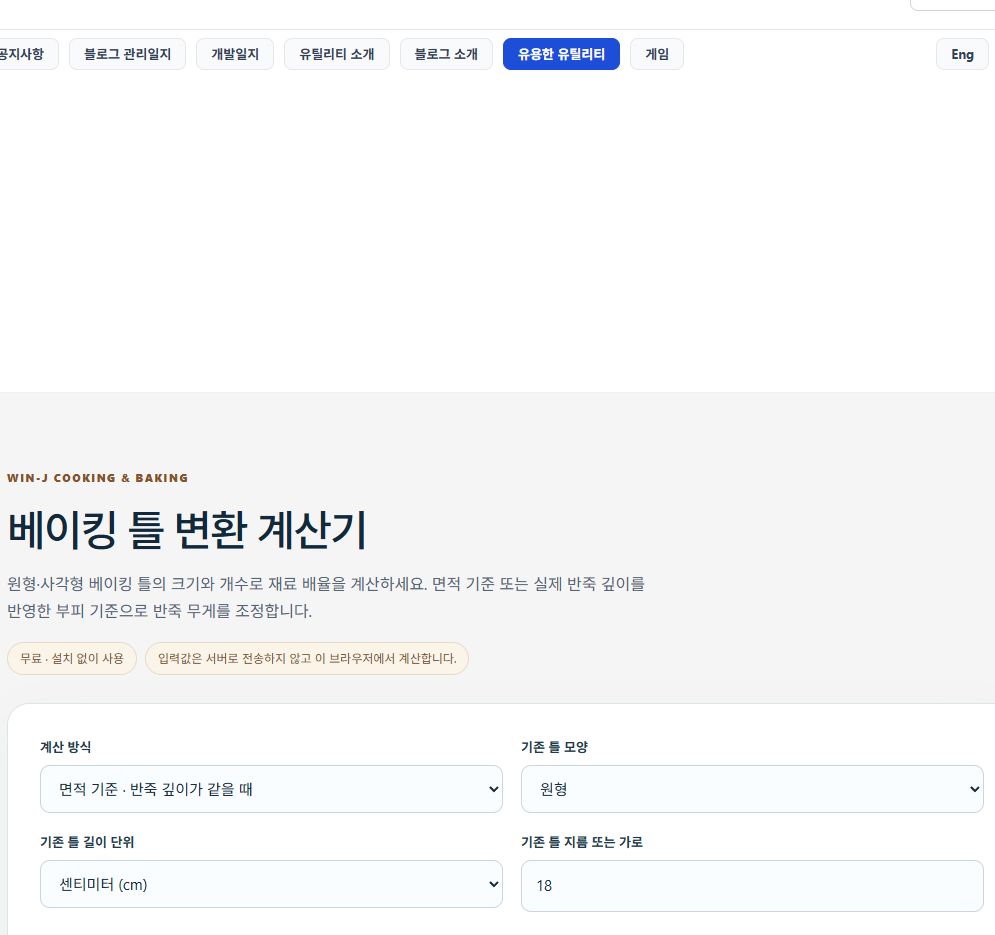This screenshot has height=935, width=995.
Task: Open the 게임 menu tab
Action: click(x=657, y=54)
